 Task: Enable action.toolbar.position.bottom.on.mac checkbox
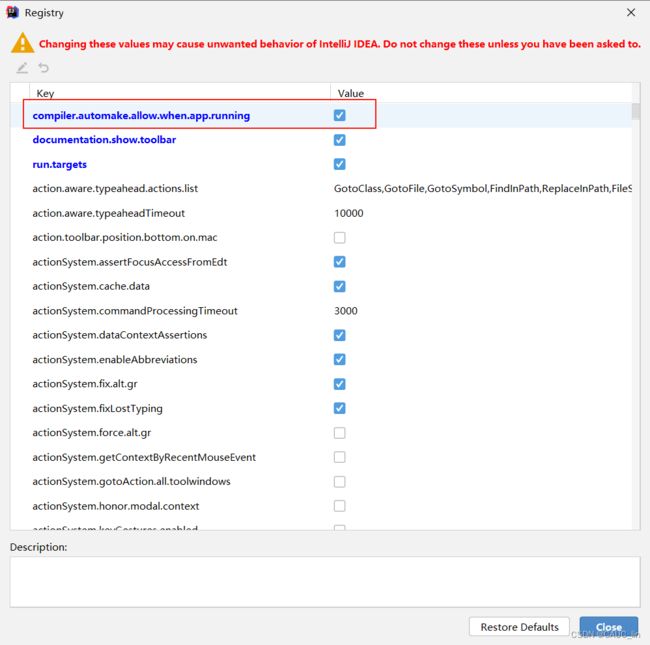point(340,238)
